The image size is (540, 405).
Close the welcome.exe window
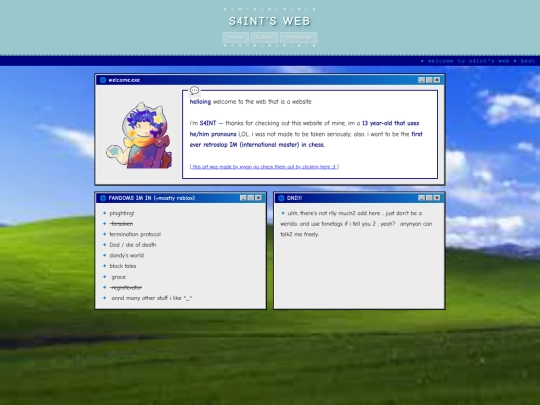(437, 80)
